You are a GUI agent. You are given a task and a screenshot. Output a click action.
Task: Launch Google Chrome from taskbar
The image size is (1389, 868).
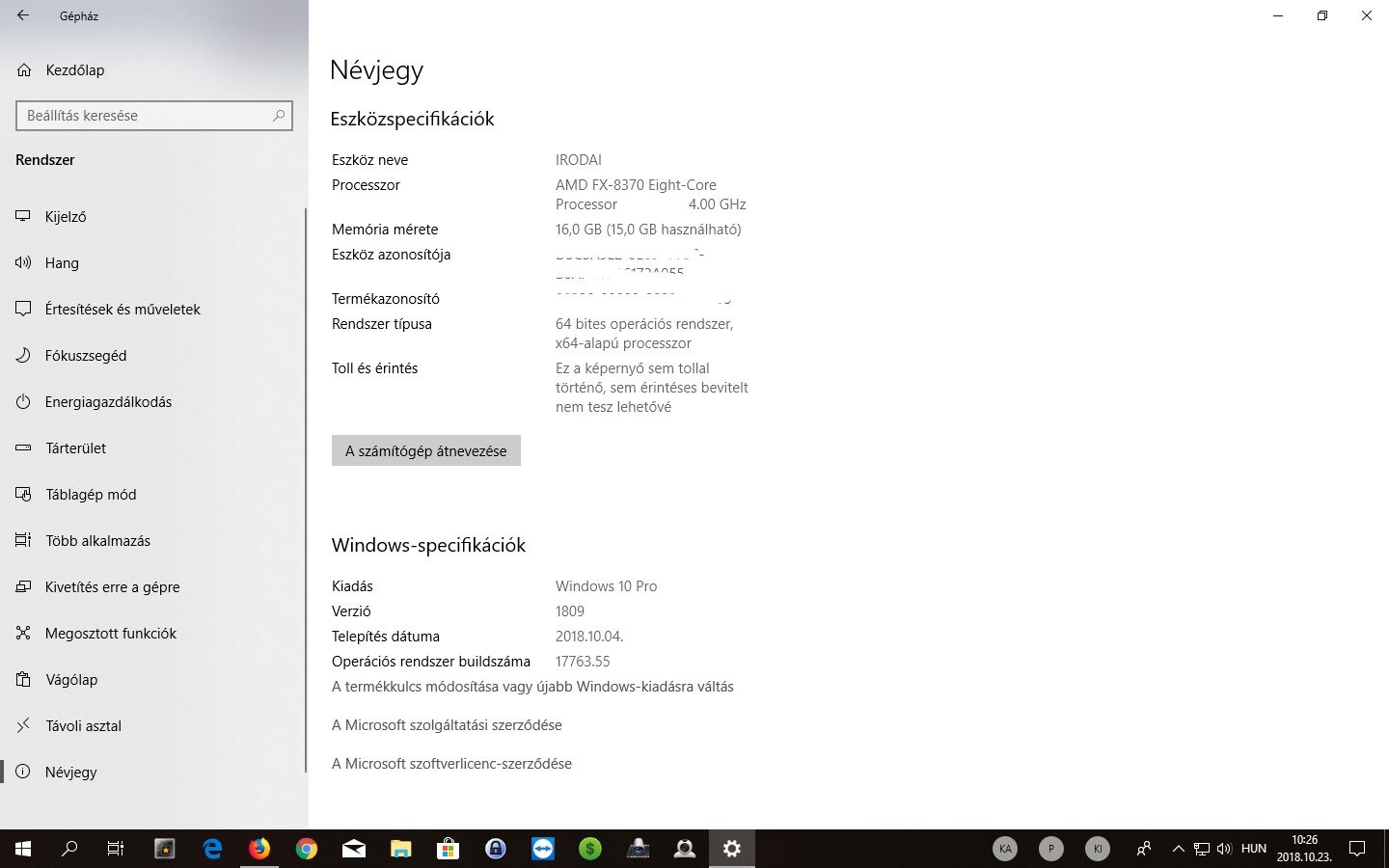pyautogui.click(x=307, y=849)
